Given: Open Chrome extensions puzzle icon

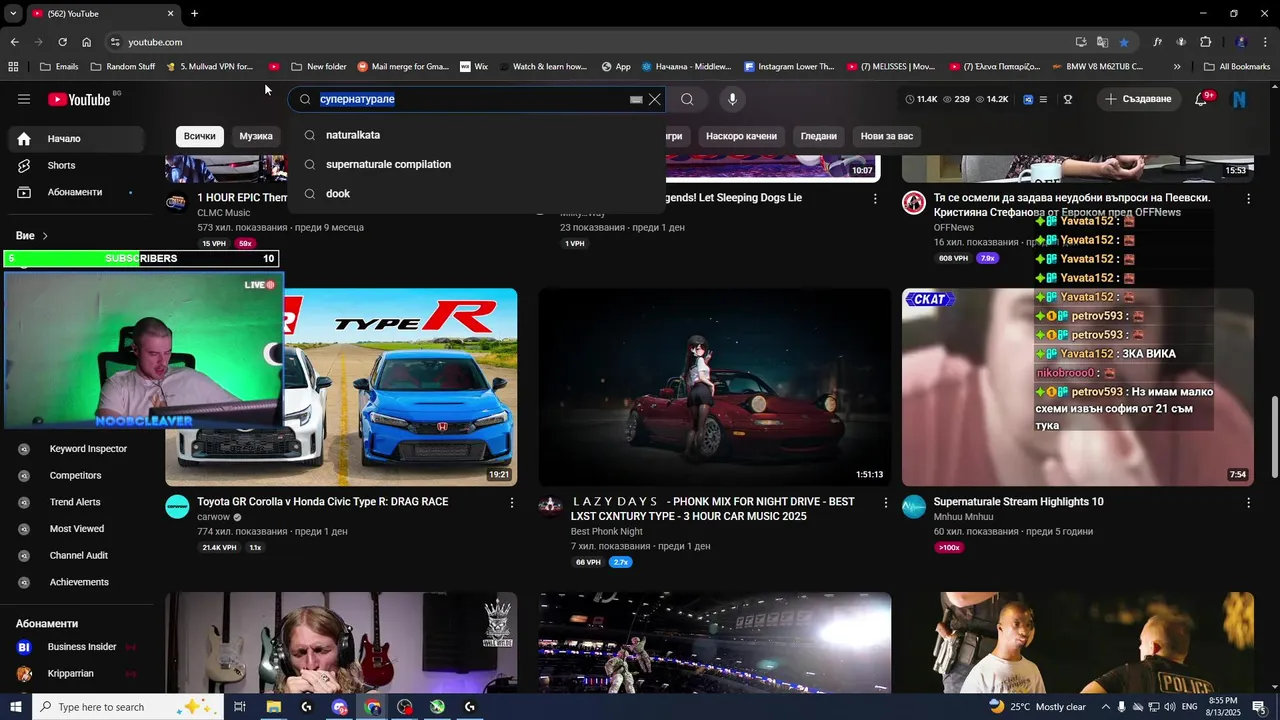Looking at the screenshot, I should click(x=1205, y=42).
